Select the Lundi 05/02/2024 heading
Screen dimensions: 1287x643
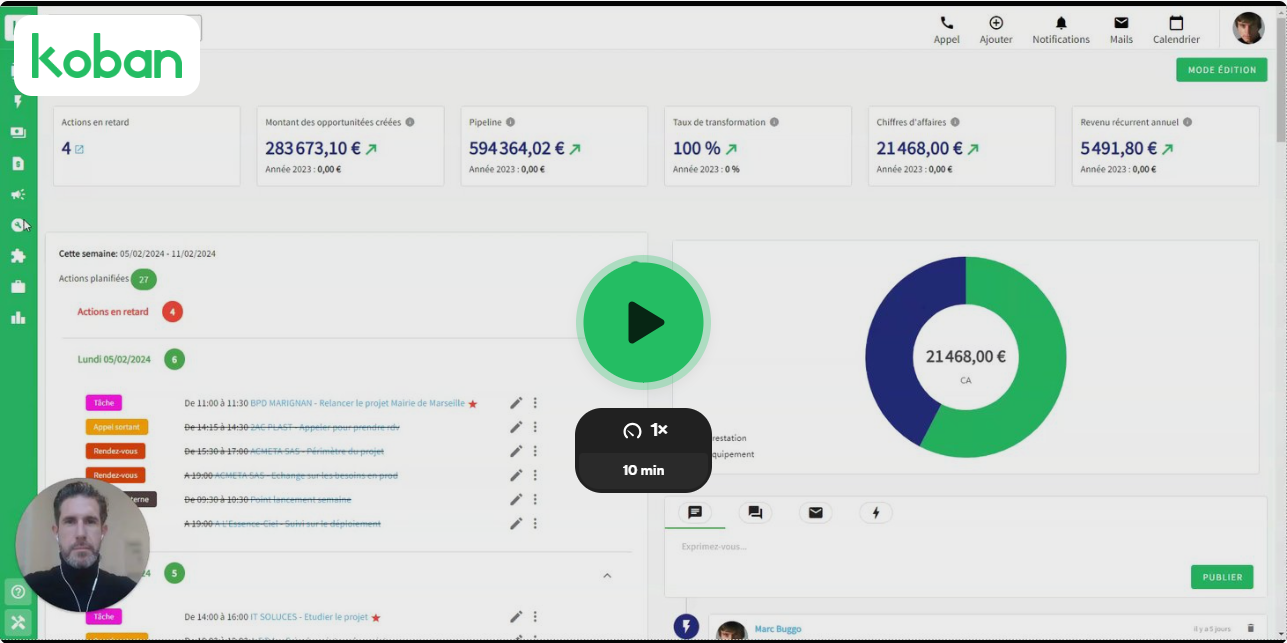click(114, 359)
